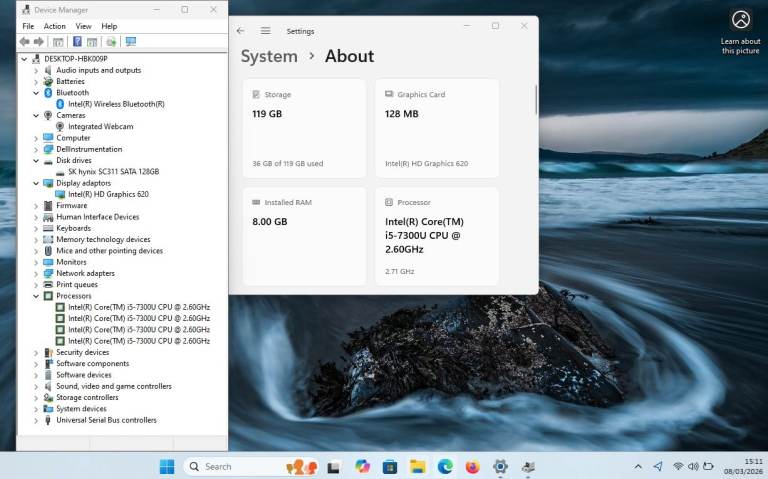
Task: Click the Intel(R) Wireless Bluetooth(R) device icon
Action: coord(60,104)
